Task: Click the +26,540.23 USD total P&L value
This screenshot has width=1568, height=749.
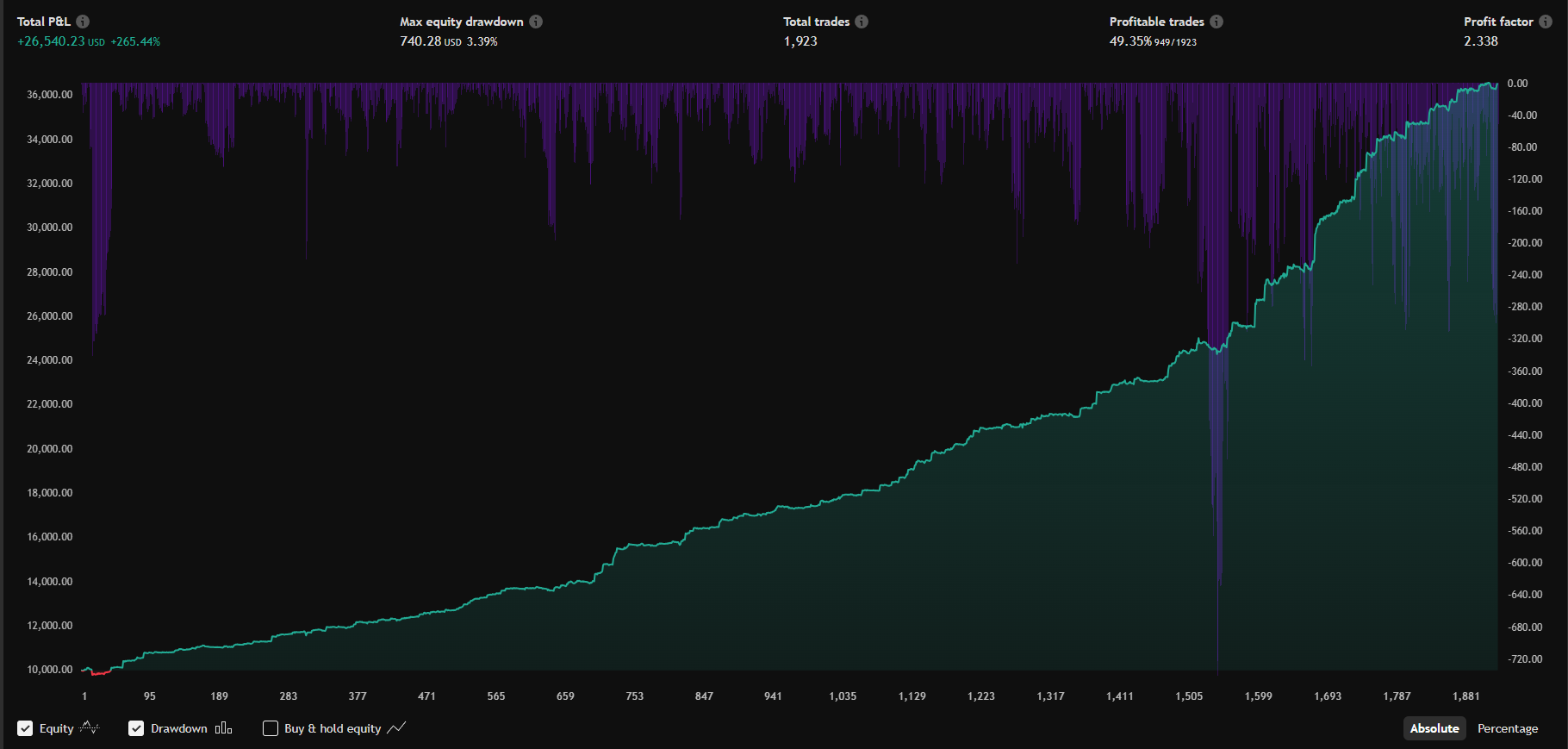Action: (x=61, y=41)
